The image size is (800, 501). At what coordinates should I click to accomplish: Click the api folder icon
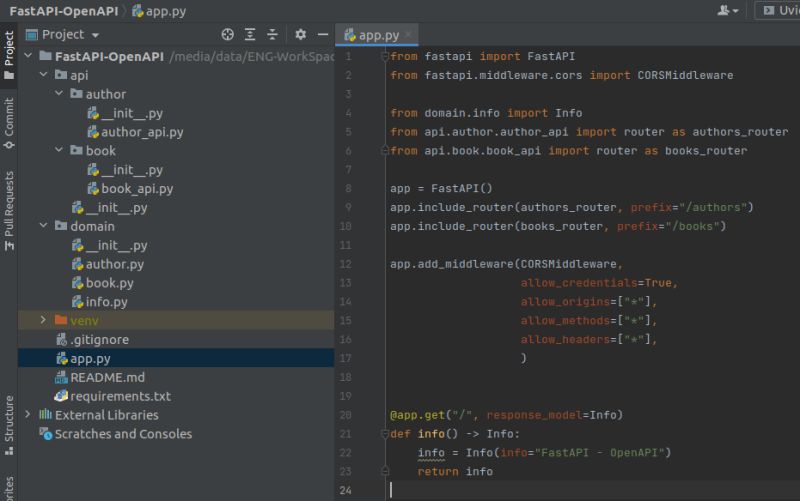(61, 74)
